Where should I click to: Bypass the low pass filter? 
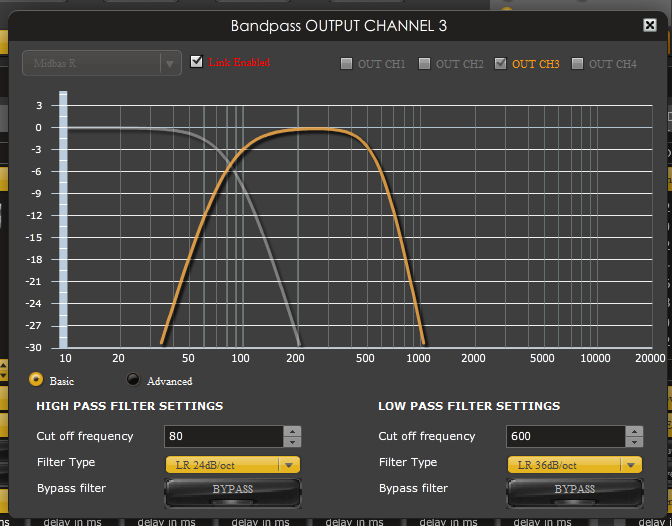pyautogui.click(x=575, y=492)
